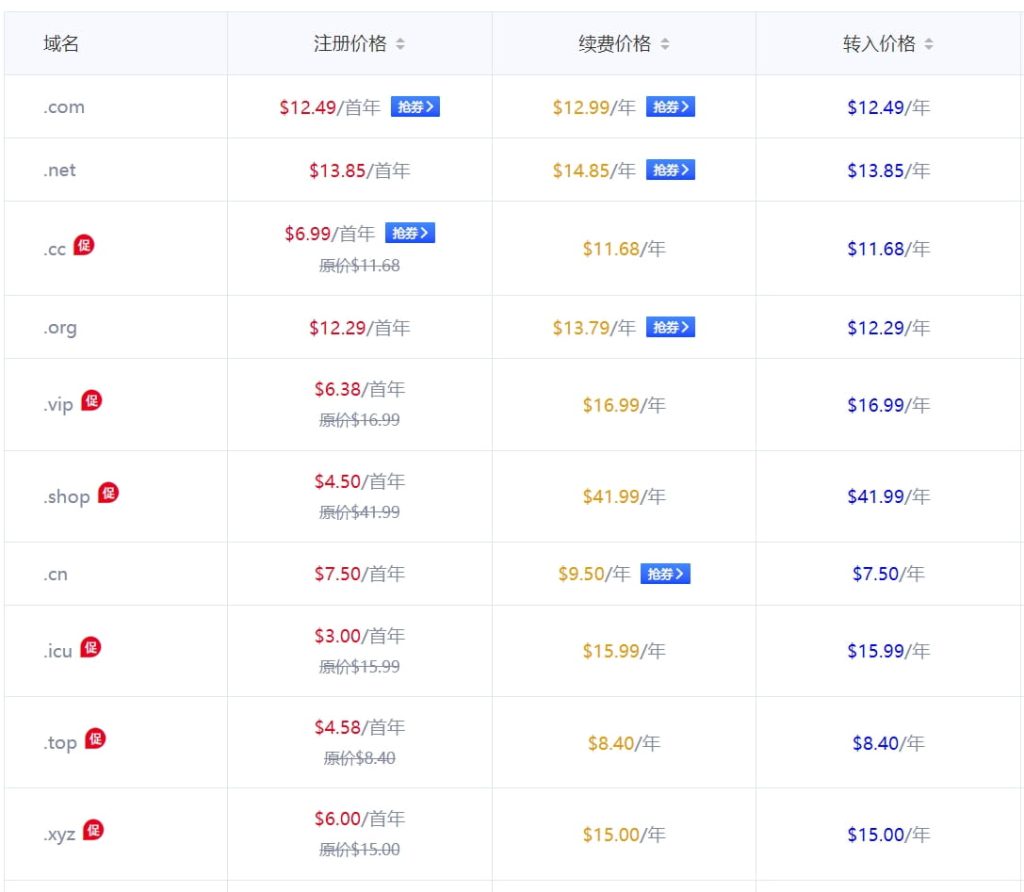This screenshot has width=1024, height=892.
Task: Click 抢券 button in .net renewal column
Action: coord(670,170)
